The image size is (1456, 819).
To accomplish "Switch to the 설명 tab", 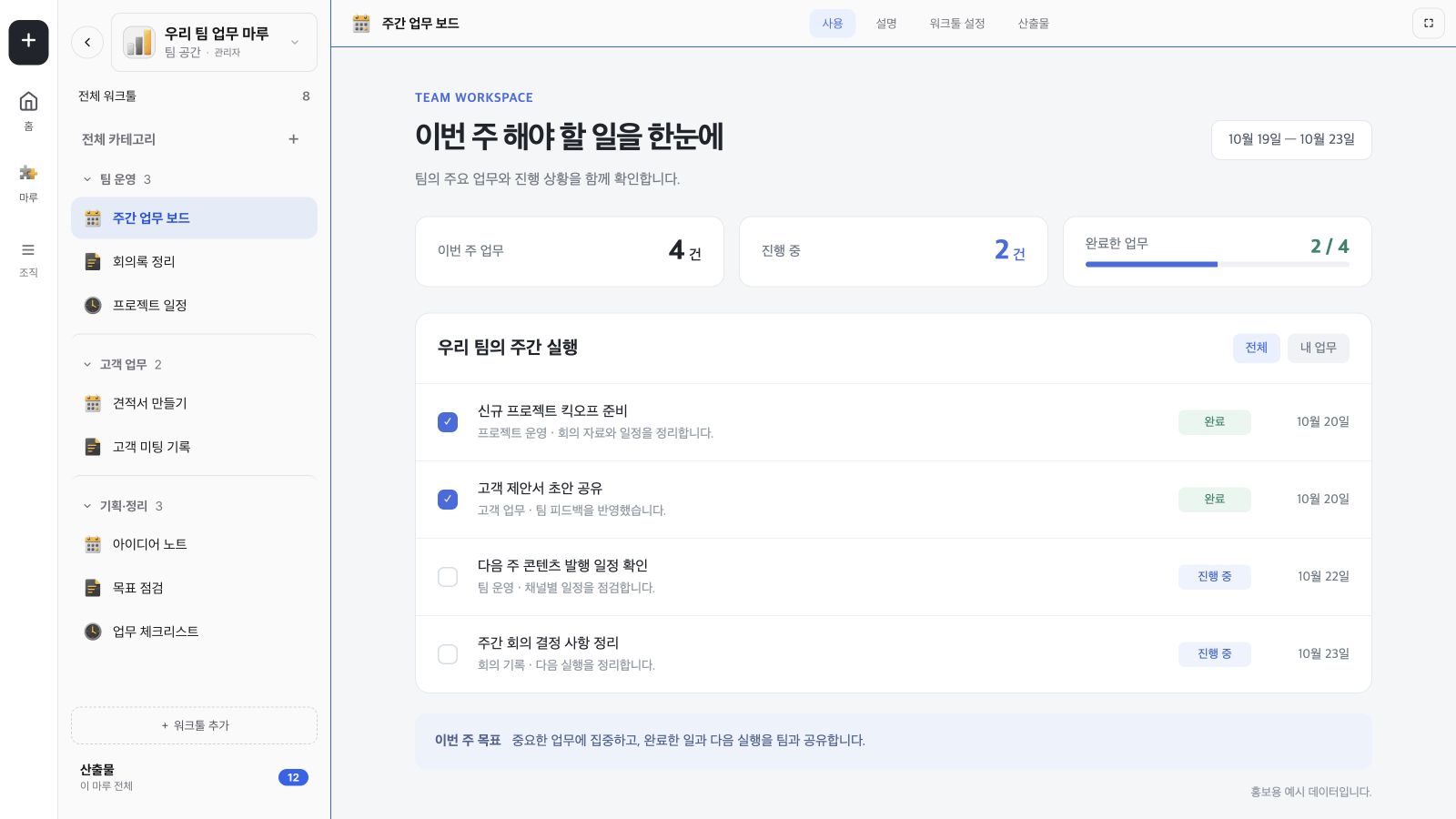I will (x=886, y=24).
